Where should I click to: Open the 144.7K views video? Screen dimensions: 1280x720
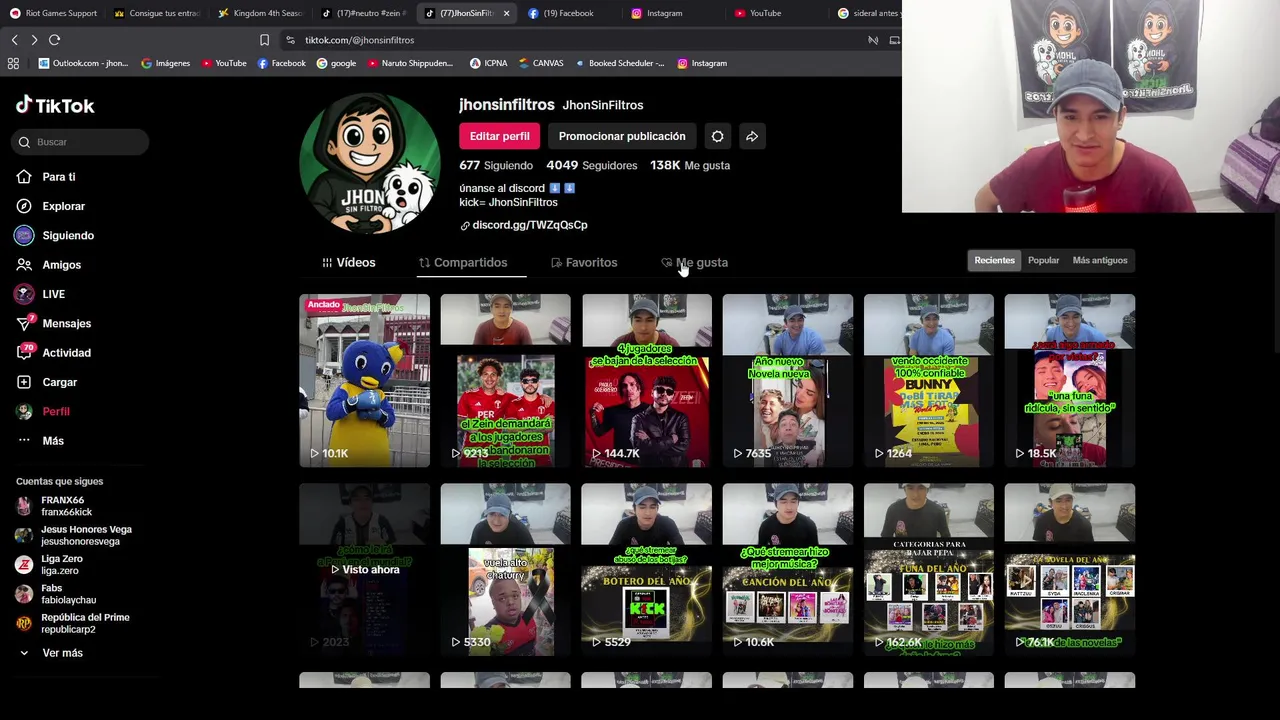click(x=646, y=380)
